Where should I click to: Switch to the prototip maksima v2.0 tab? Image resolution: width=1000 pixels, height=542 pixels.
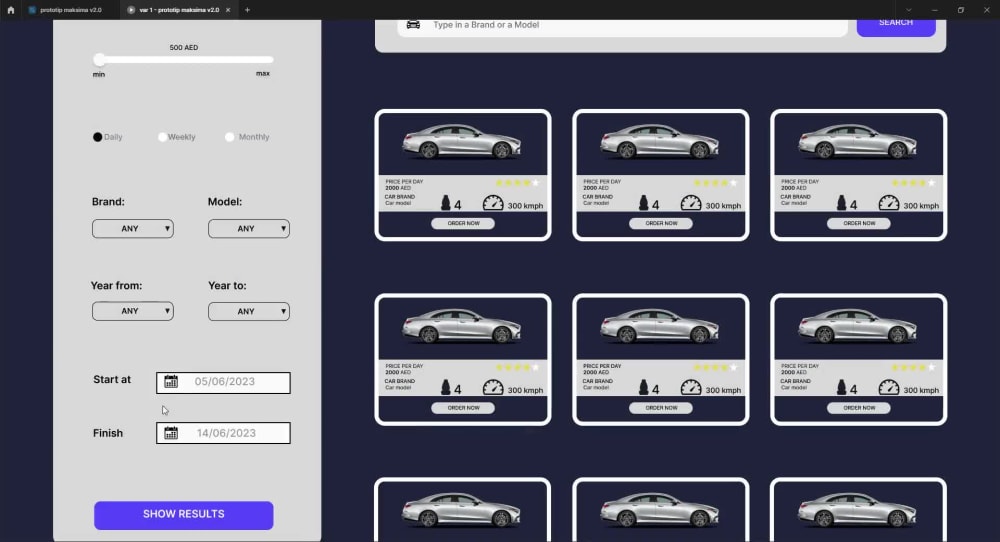click(x=64, y=10)
